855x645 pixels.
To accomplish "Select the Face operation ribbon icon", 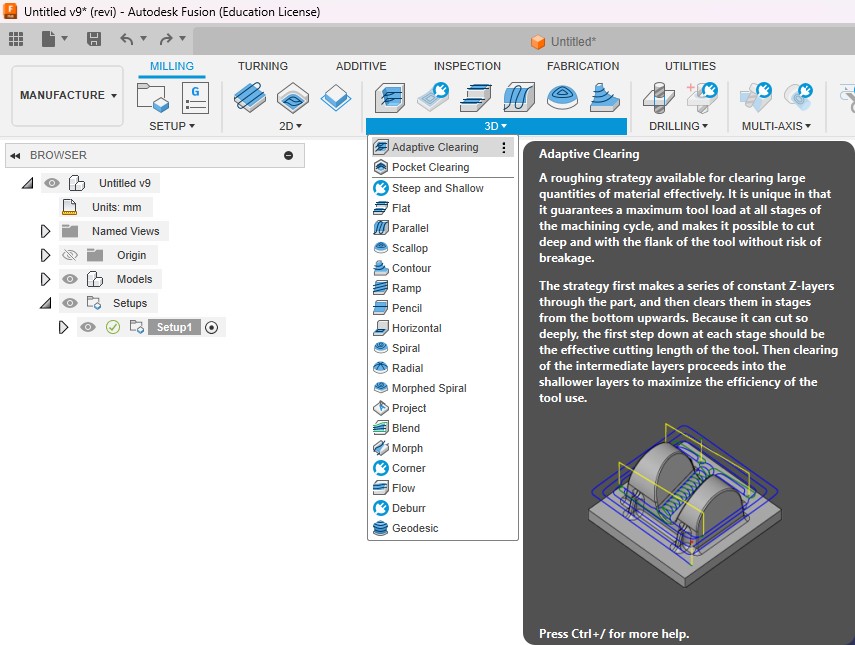I will tap(336, 98).
